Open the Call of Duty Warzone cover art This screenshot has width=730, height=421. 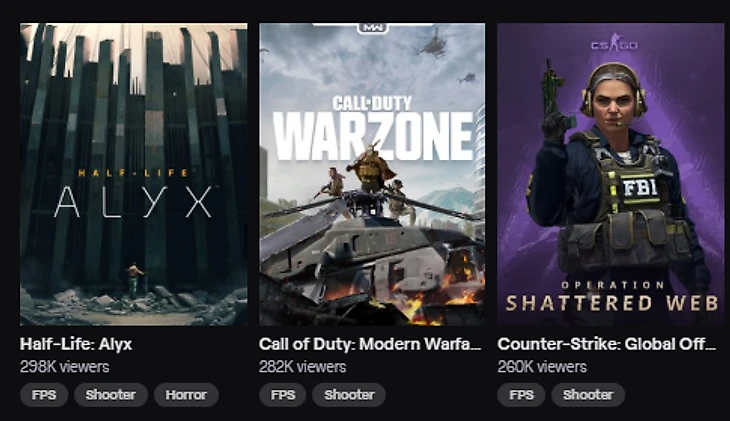372,174
